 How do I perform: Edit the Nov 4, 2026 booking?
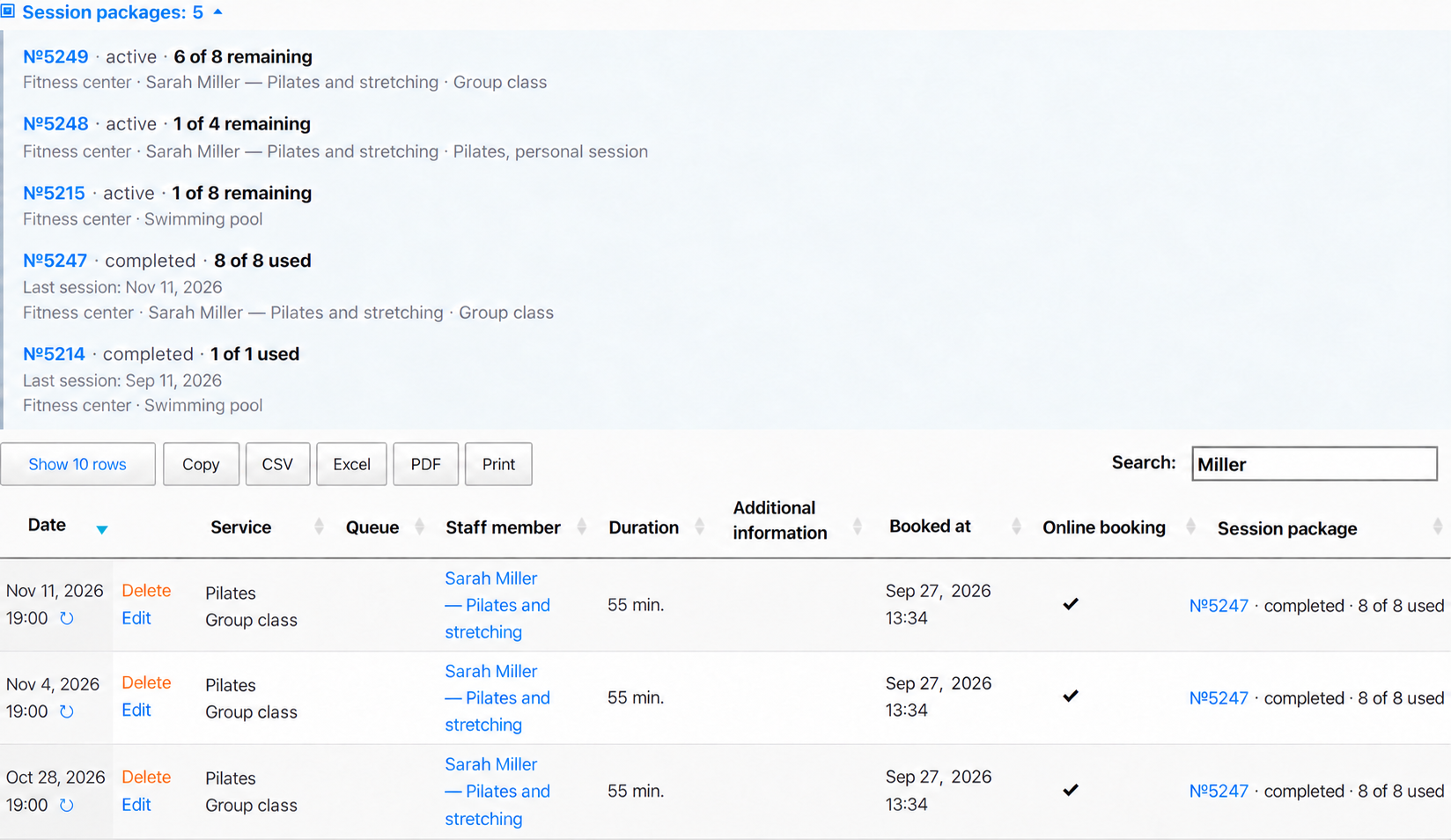click(136, 710)
